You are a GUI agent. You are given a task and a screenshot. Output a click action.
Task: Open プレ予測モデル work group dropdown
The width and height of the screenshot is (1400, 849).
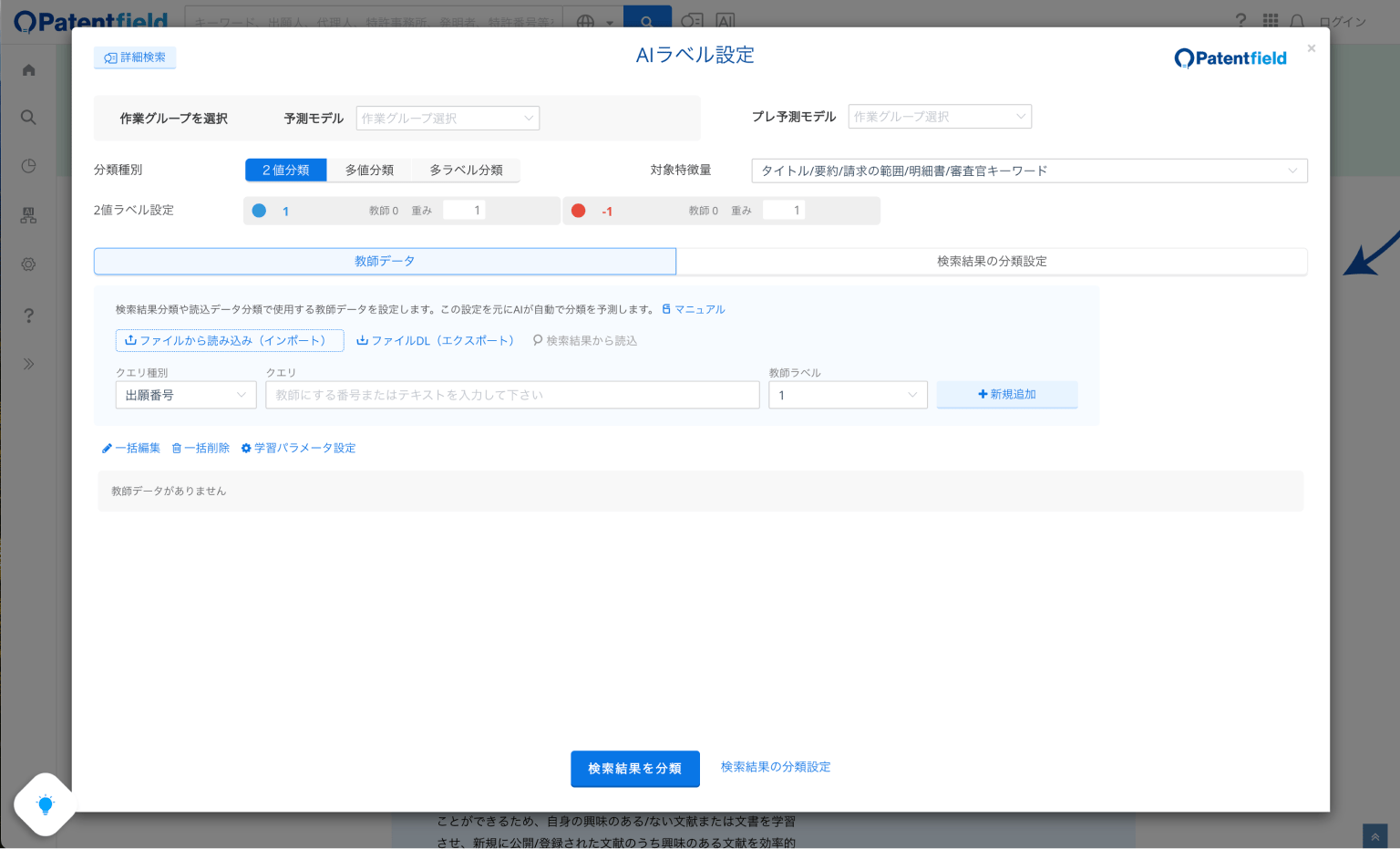point(940,117)
